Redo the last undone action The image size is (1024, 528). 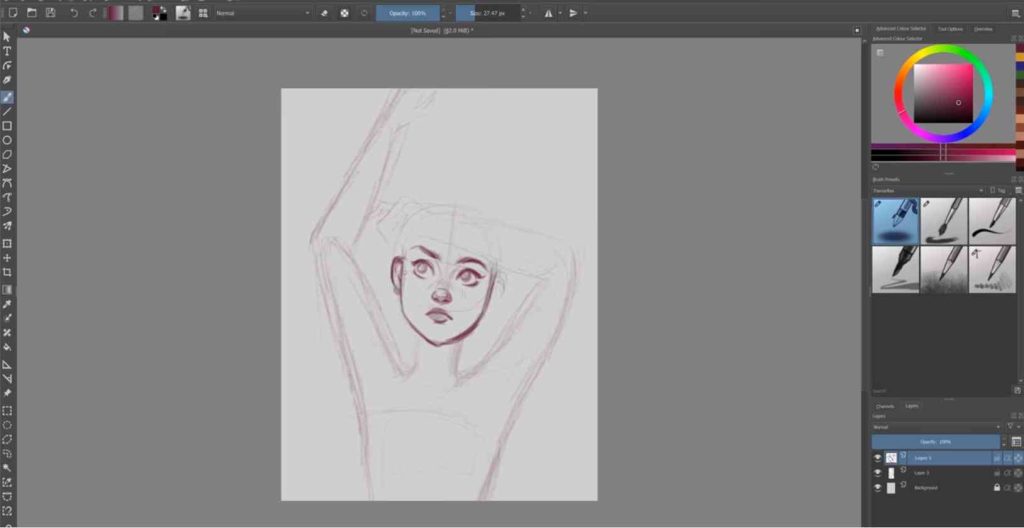92,12
